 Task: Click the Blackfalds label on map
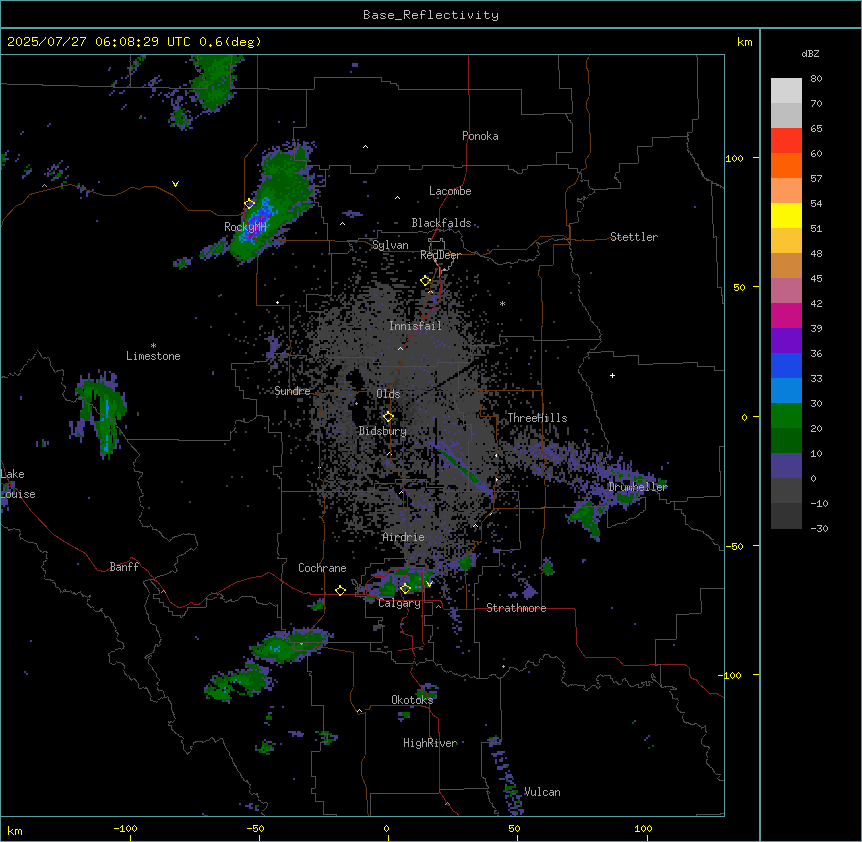441,223
